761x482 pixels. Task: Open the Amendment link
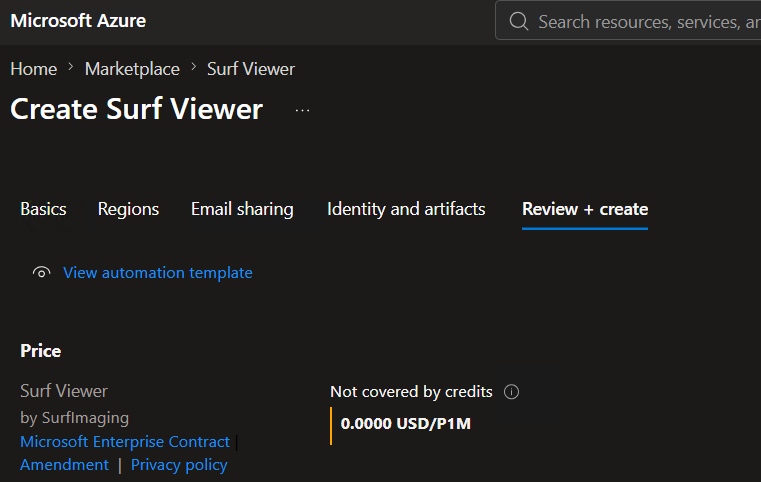click(65, 465)
